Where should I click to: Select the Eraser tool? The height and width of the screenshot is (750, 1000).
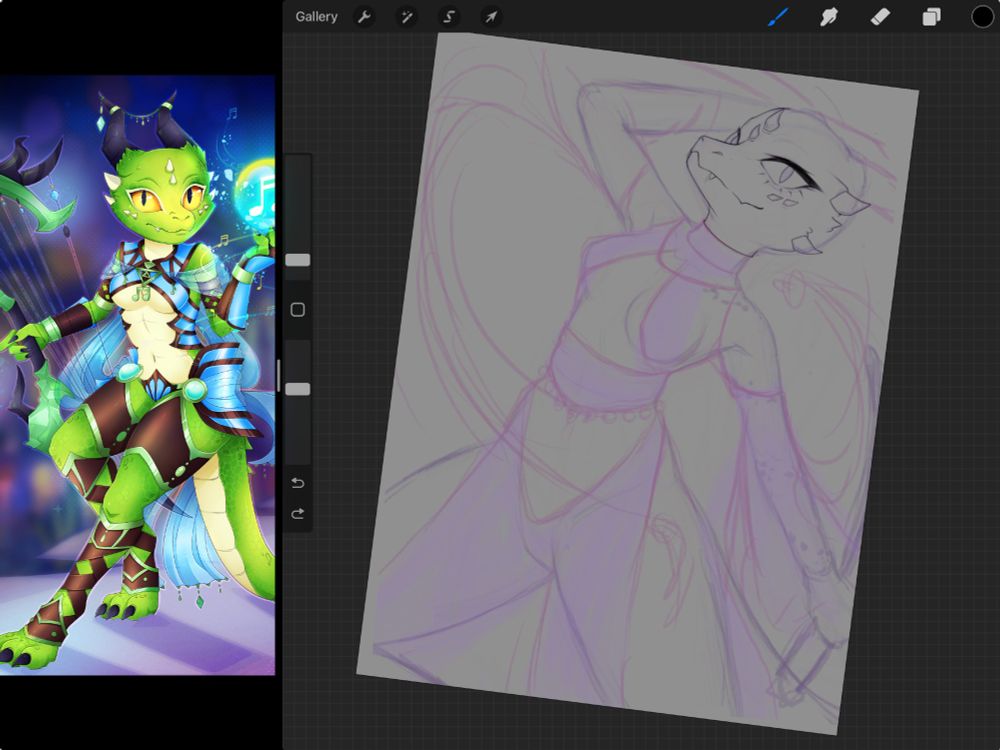pyautogui.click(x=880, y=17)
